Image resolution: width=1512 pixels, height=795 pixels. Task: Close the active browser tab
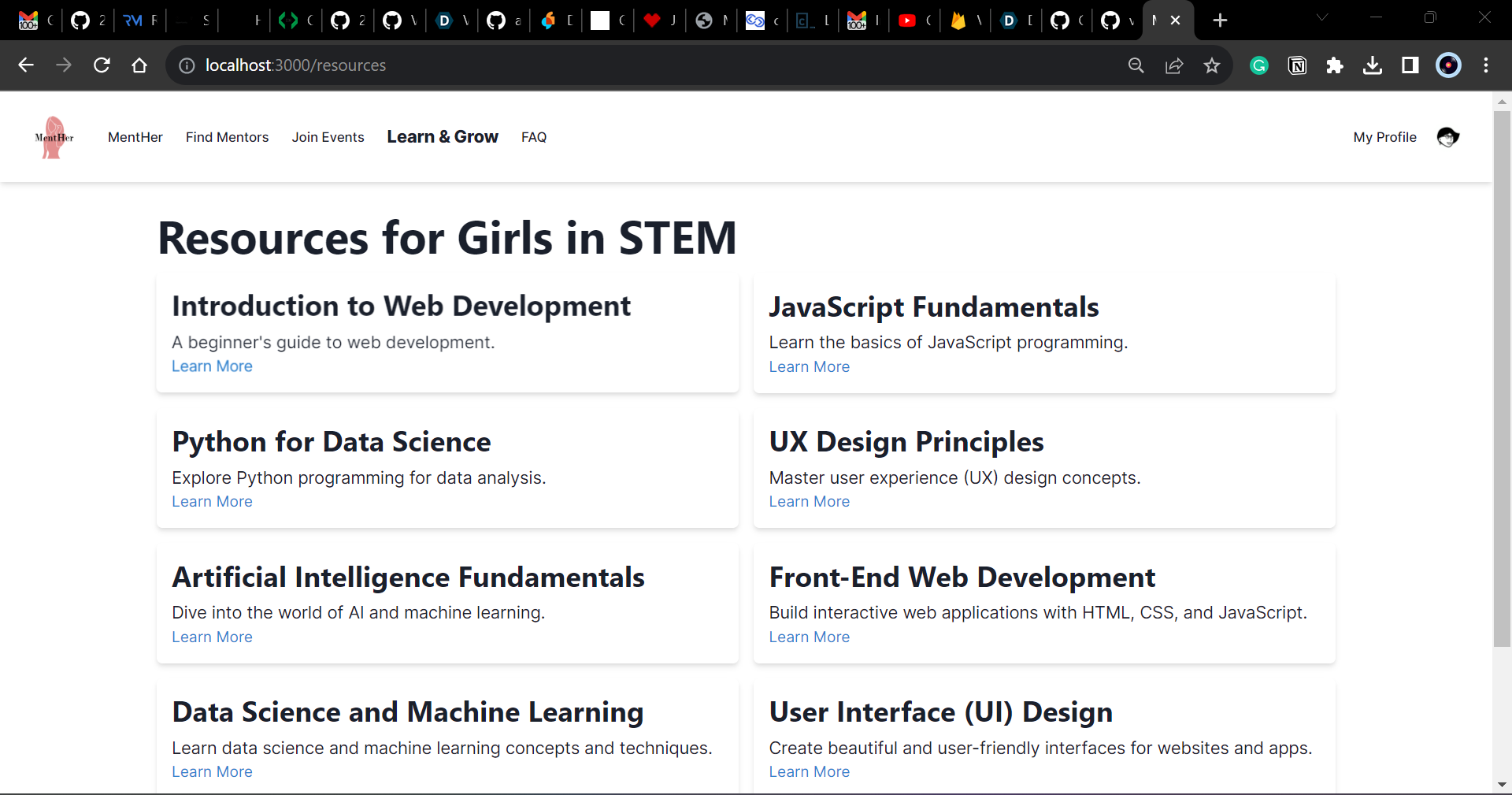[x=1176, y=20]
